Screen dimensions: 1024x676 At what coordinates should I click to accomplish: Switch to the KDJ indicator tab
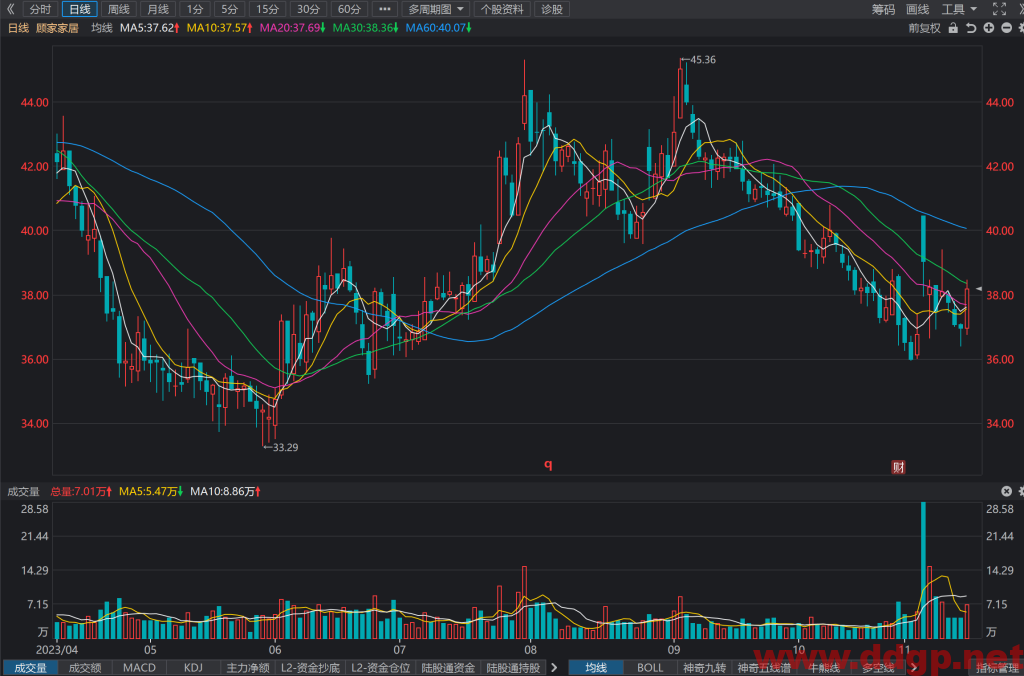tap(193, 668)
